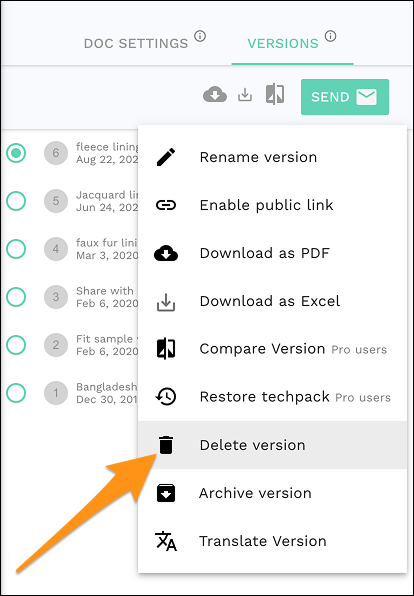Click the number 6 version badge
414x596 pixels.
pos(56,153)
